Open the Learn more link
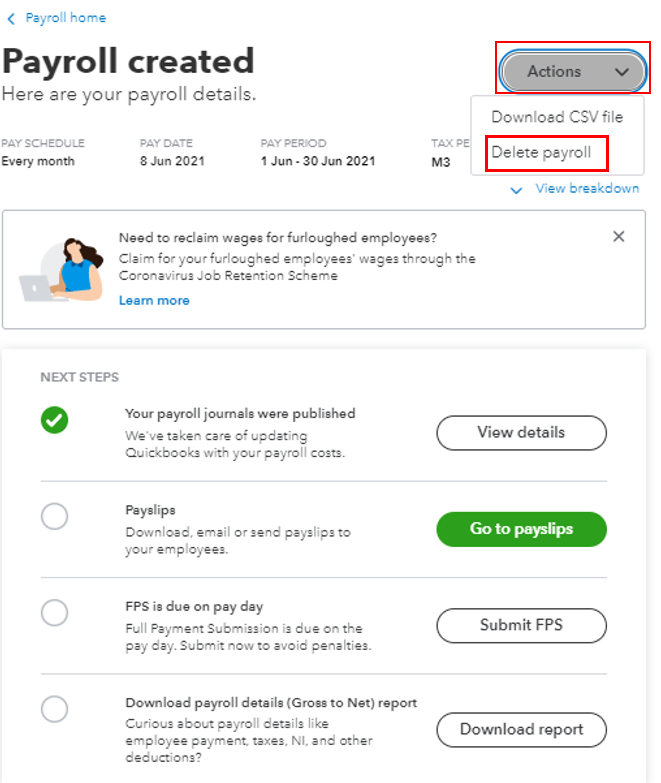 click(154, 300)
